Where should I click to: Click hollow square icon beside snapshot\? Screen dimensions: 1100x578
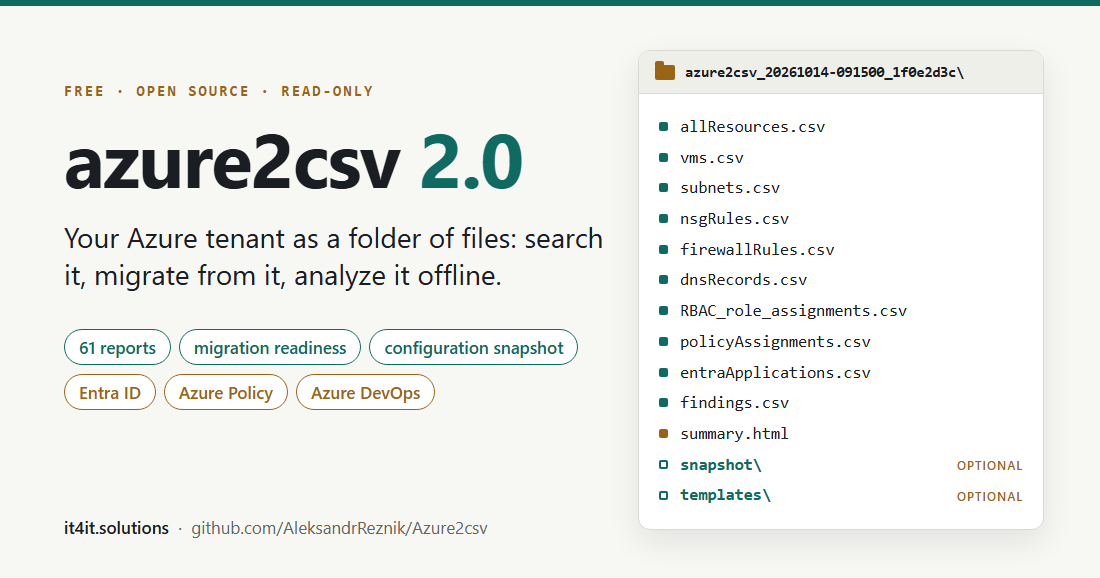click(664, 464)
